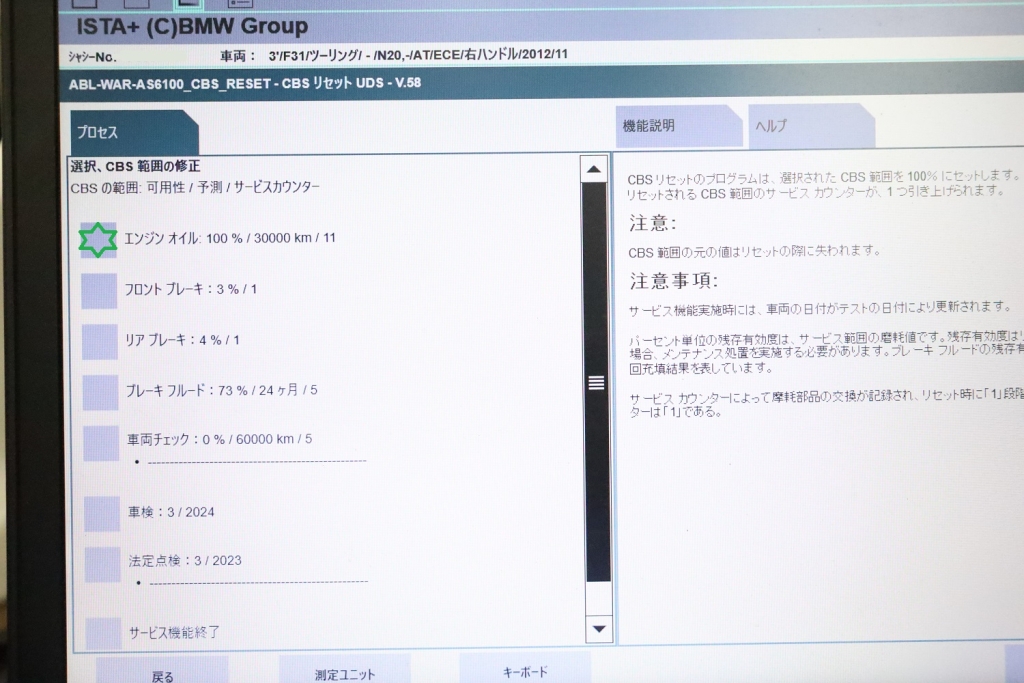Click the ABL-WAR-AS6100_CBS_RESET title bar text

click(x=245, y=84)
